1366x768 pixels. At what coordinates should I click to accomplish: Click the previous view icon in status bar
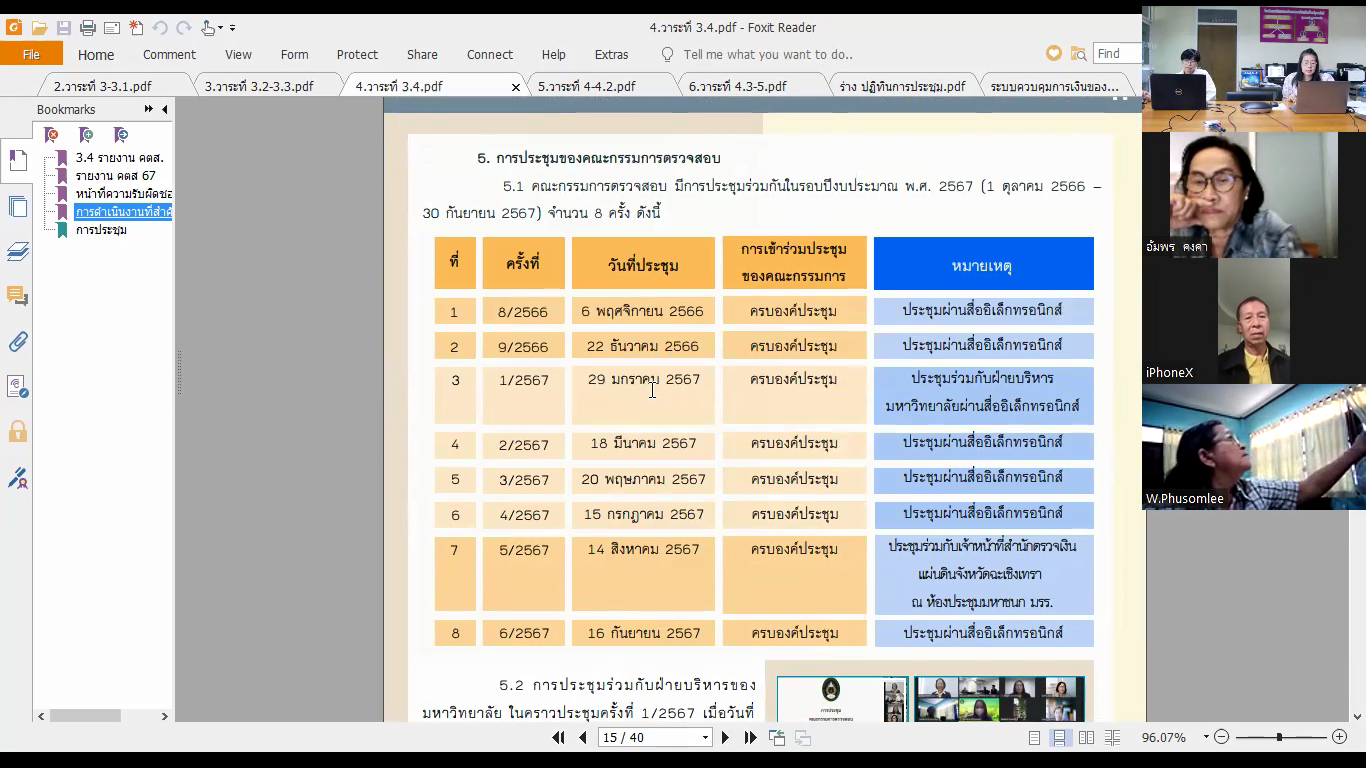[x=777, y=737]
